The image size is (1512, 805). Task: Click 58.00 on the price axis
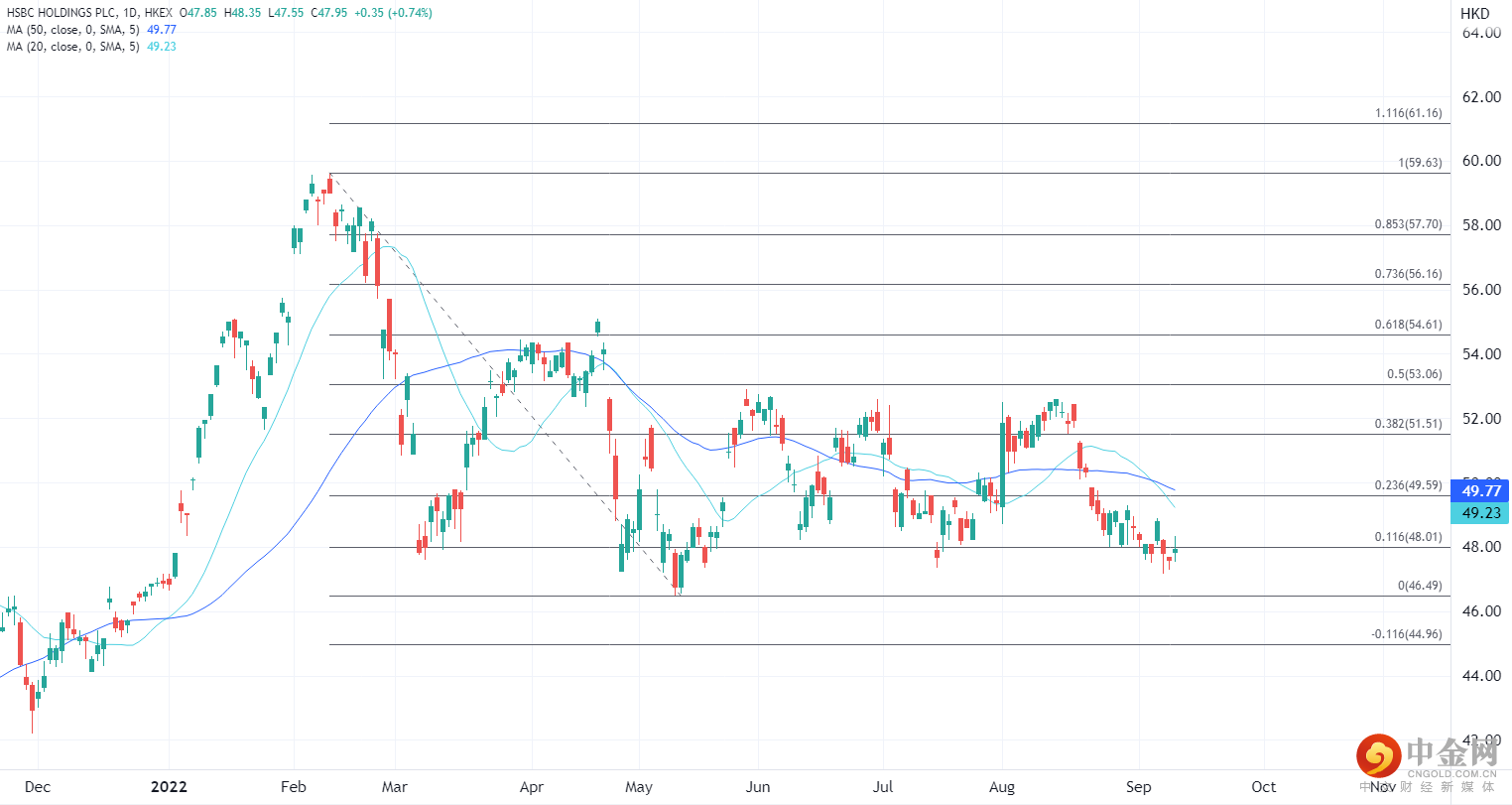click(x=1481, y=225)
